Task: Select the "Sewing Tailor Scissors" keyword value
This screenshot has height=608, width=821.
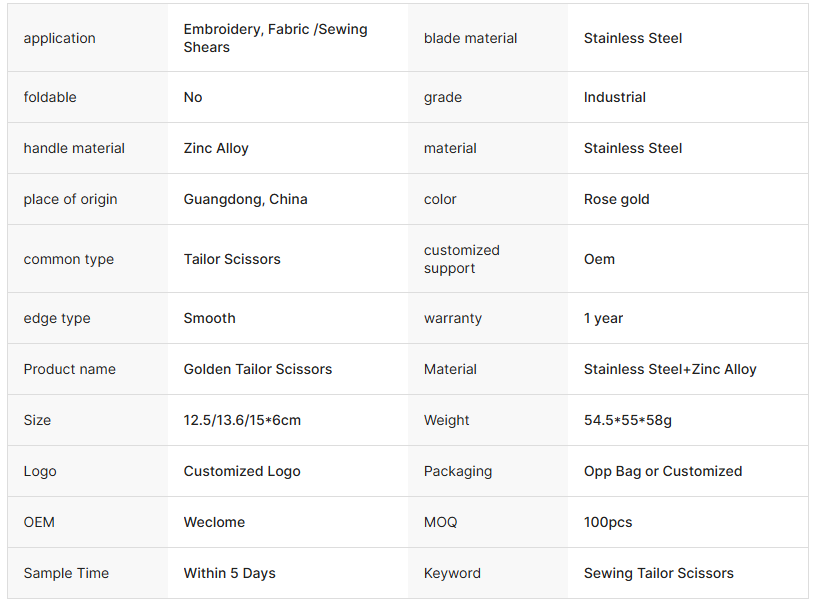Action: coord(659,573)
